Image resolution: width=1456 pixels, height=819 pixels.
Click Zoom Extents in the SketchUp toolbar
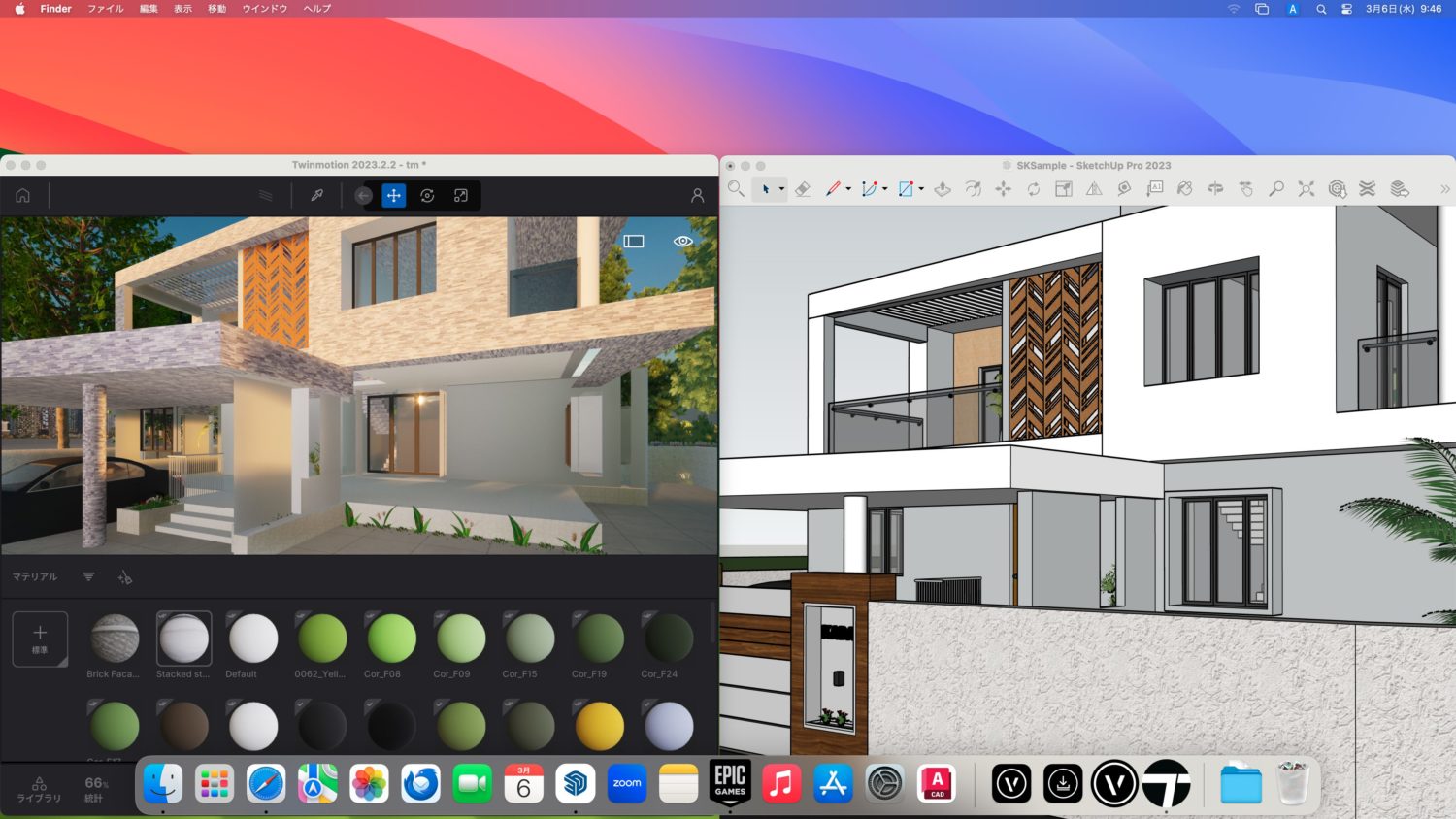(1307, 189)
